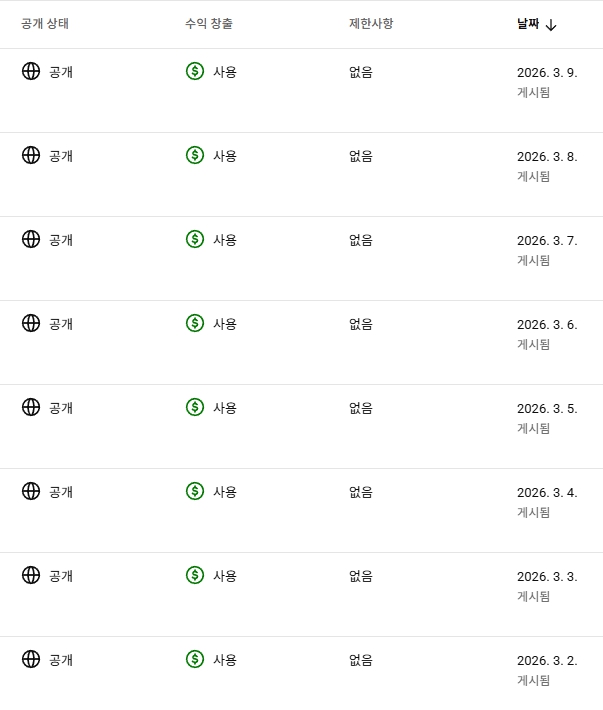The image size is (603, 710).
Task: Open visibility setting 공개 for 2026. 3. 8.
Action: point(61,156)
